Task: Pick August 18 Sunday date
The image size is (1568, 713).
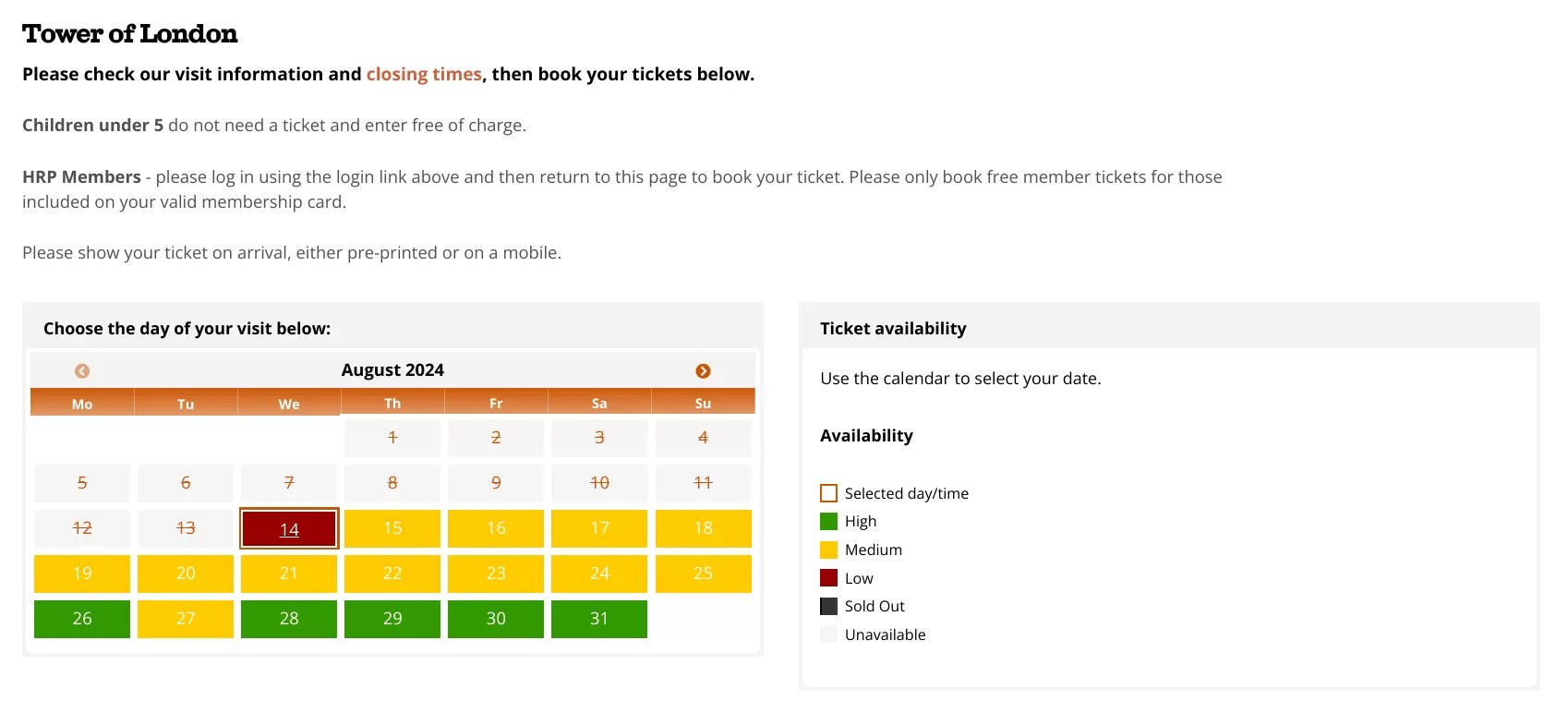Action: pos(703,528)
